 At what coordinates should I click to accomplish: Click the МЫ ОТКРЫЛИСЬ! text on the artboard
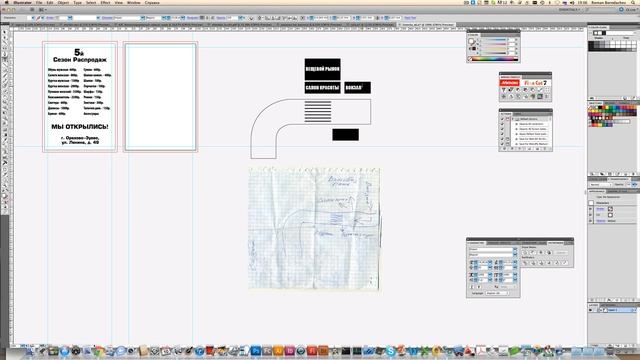point(80,127)
